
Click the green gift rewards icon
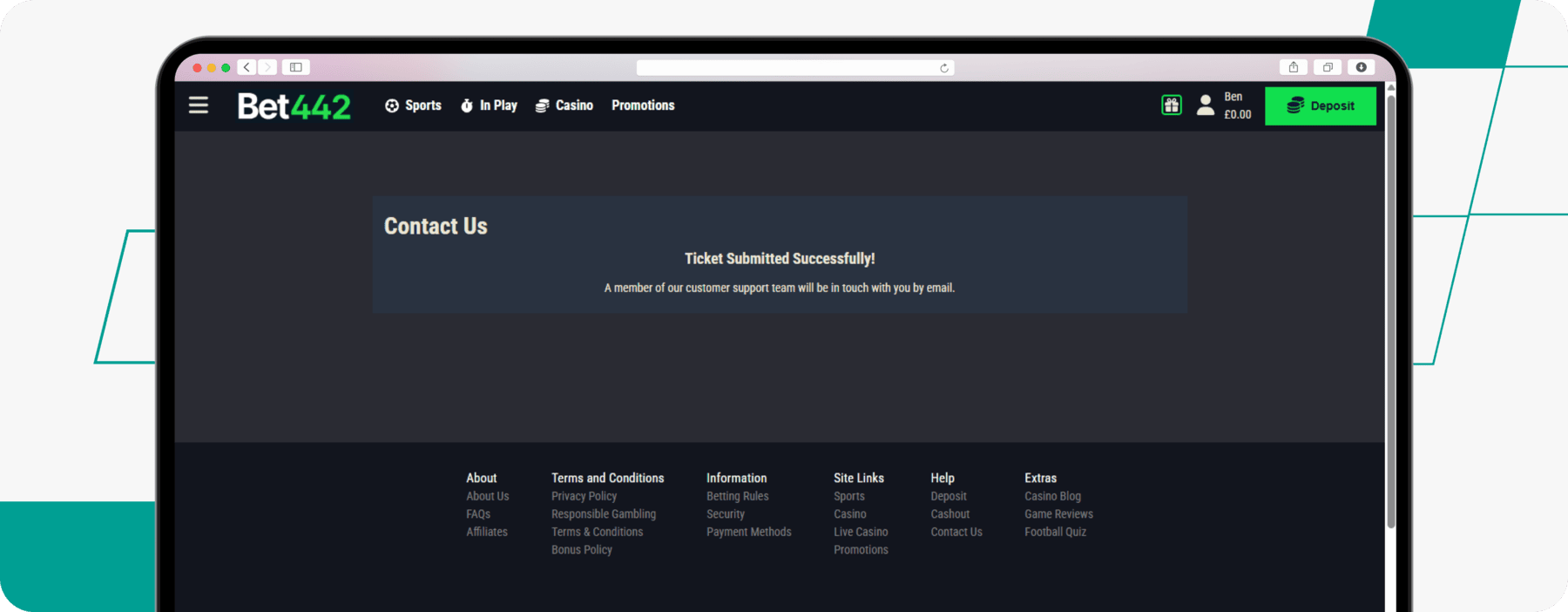[1172, 105]
